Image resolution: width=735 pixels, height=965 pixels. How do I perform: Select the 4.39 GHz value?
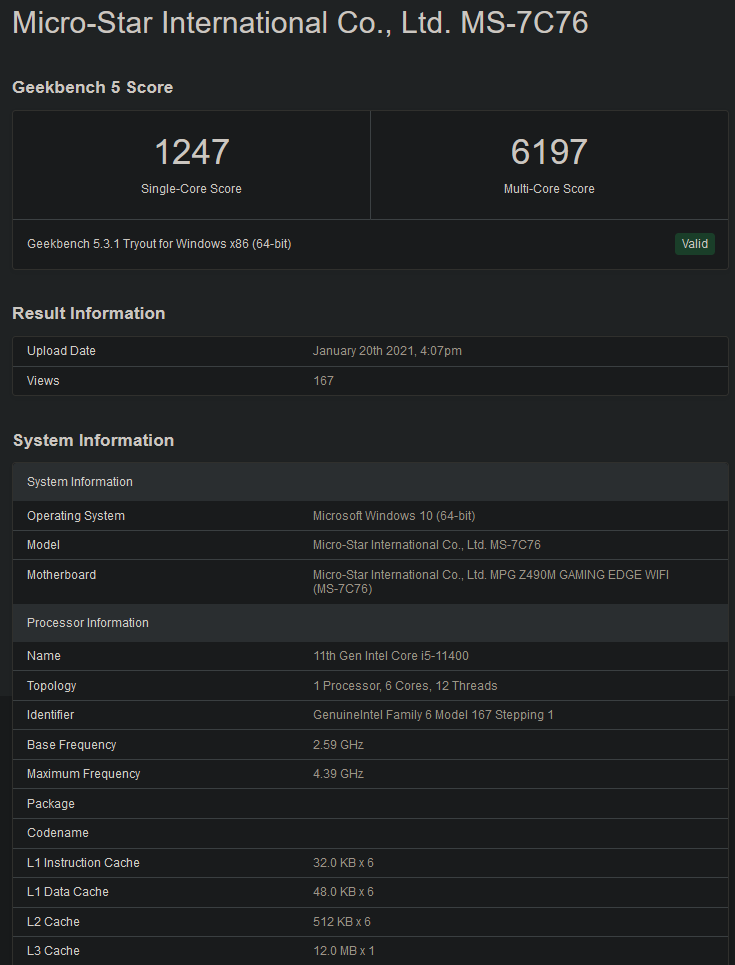[338, 774]
